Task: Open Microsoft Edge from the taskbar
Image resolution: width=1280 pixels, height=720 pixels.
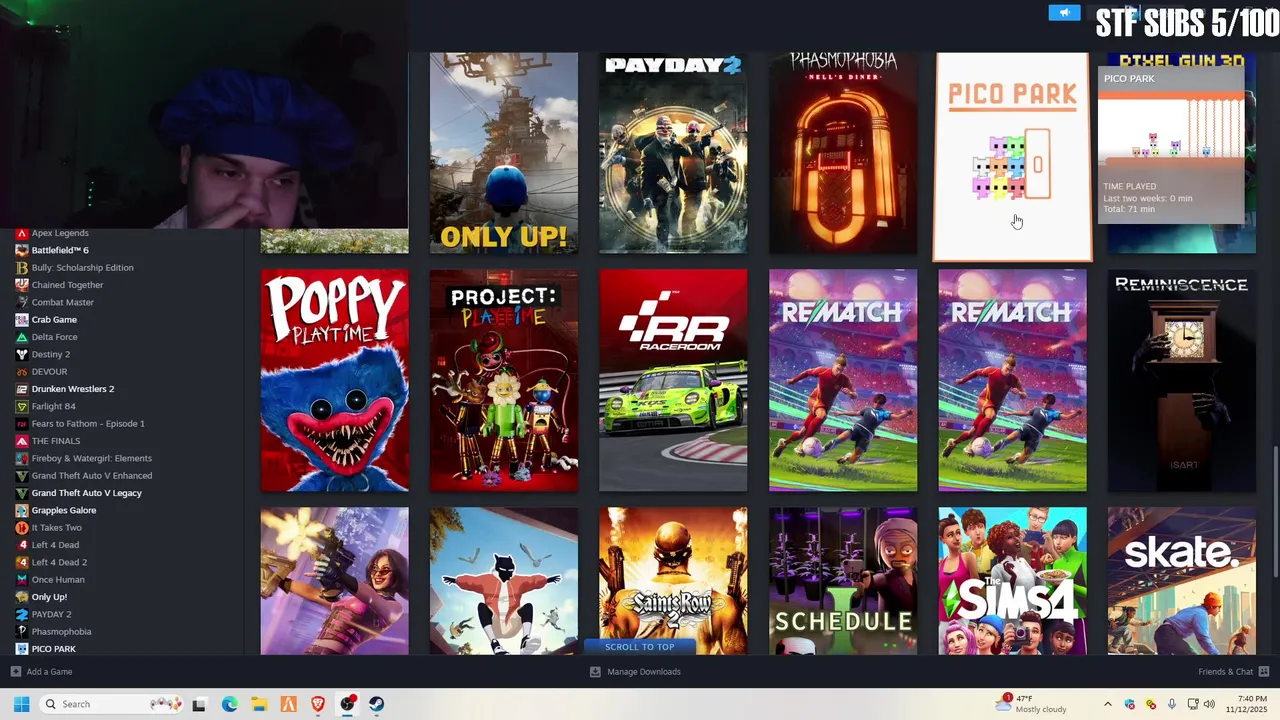Action: [x=229, y=704]
